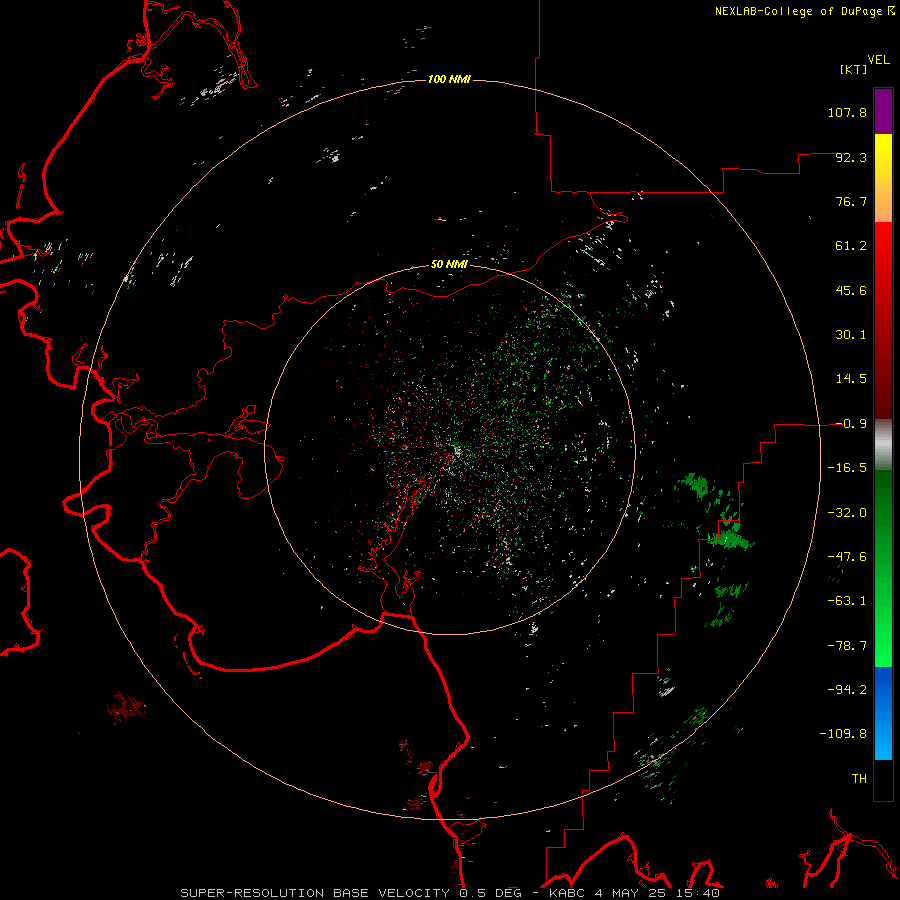Click the purple segment of color bar
900x900 pixels.
tap(883, 111)
